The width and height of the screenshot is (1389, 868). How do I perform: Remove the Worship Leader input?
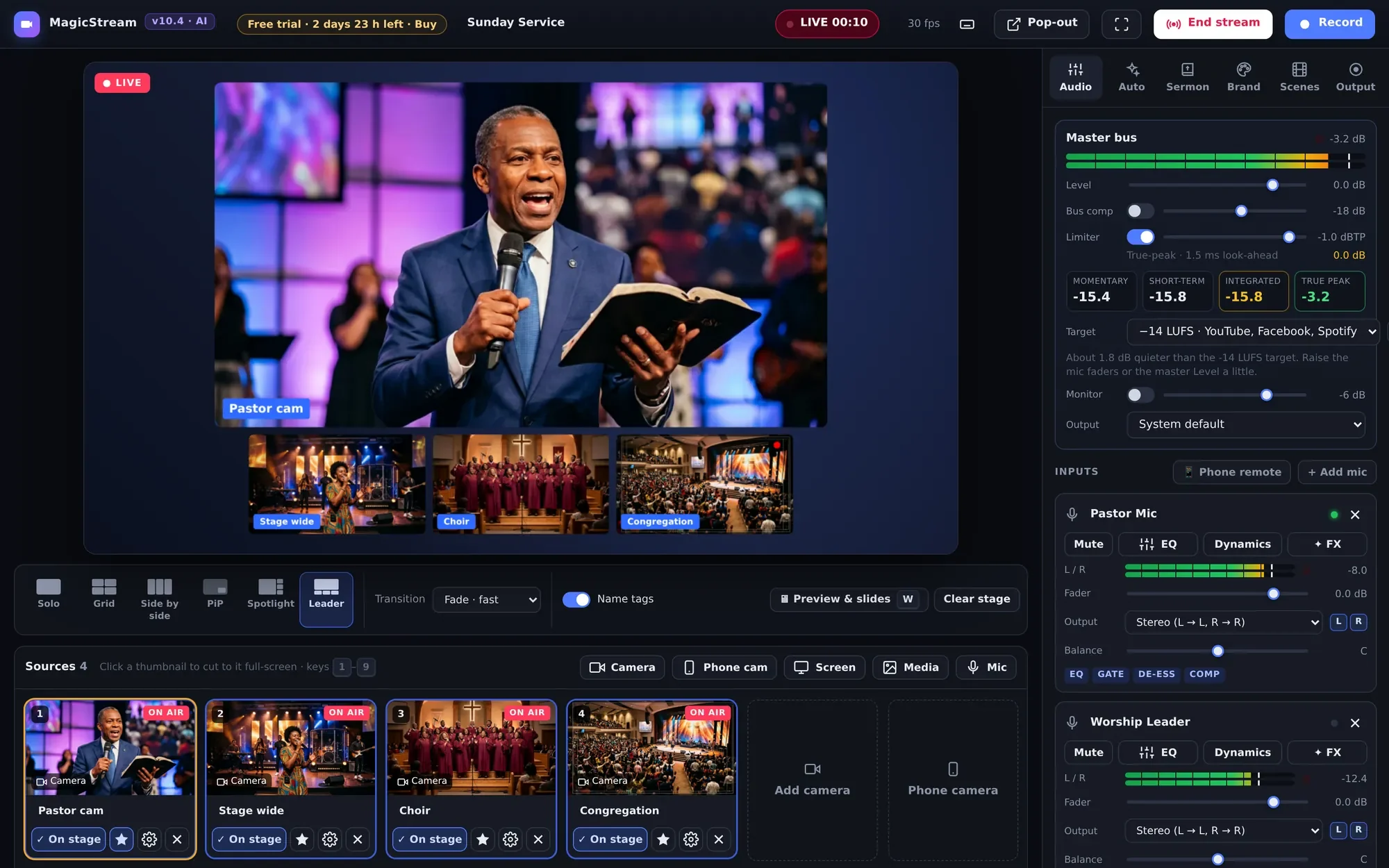click(1355, 723)
